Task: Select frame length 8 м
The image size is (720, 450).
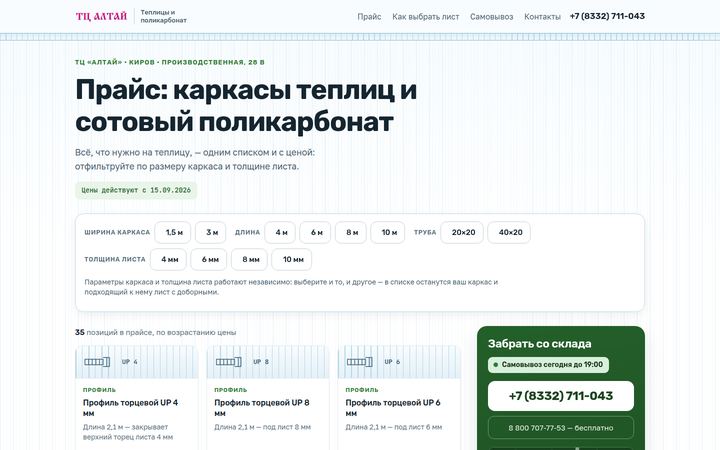Action: (351, 232)
